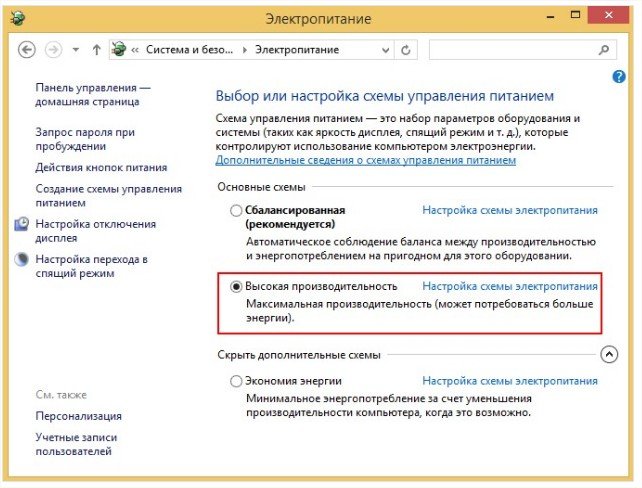Click the Up one level arrow
Viewport: 642px width, 488px height.
click(x=96, y=49)
